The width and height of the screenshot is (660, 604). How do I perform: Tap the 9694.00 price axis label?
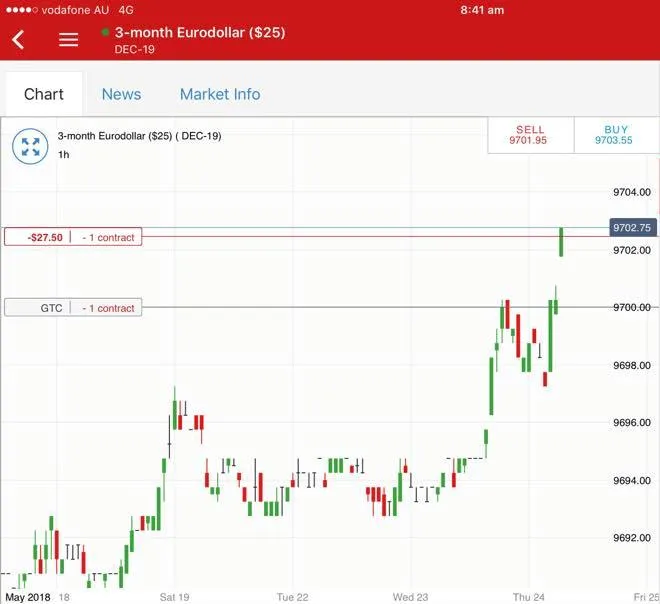tap(632, 481)
